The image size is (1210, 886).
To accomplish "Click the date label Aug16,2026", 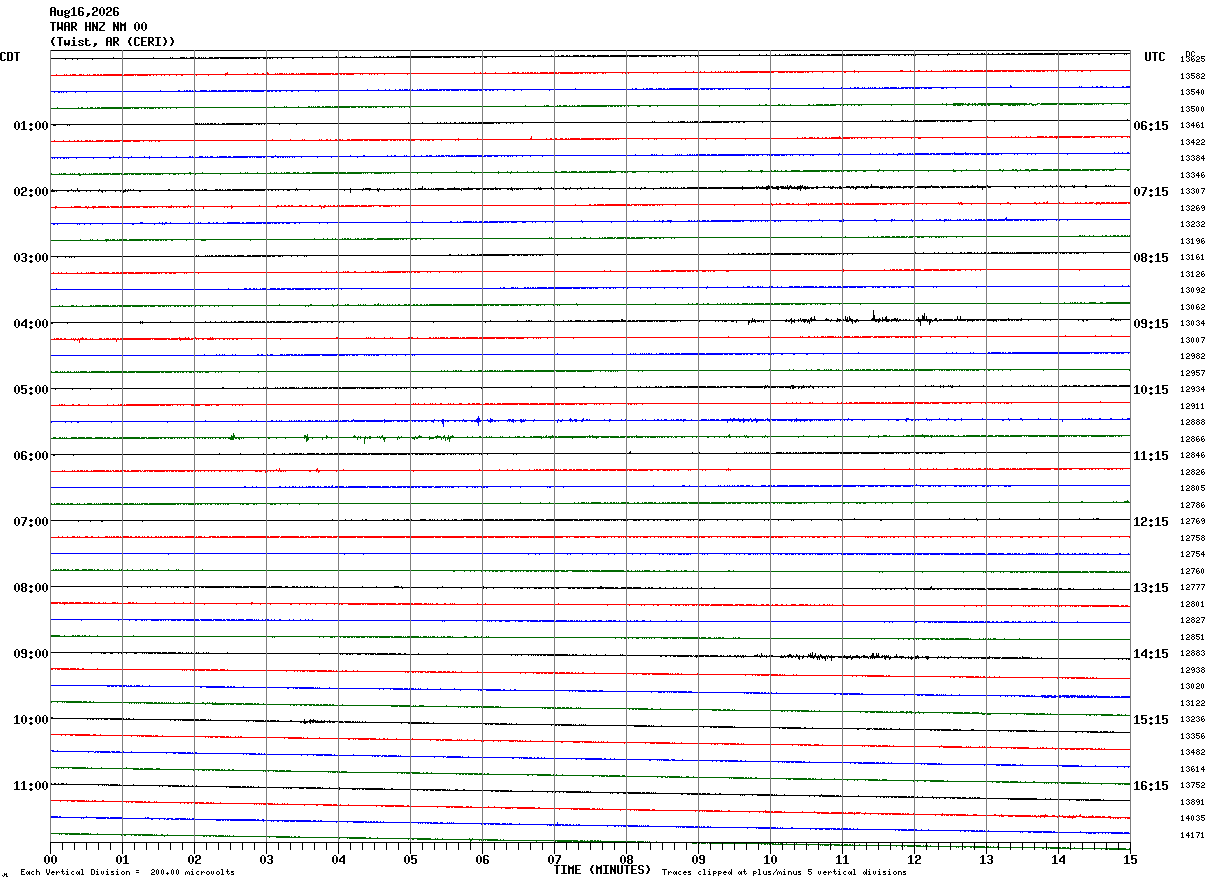I will click(84, 12).
